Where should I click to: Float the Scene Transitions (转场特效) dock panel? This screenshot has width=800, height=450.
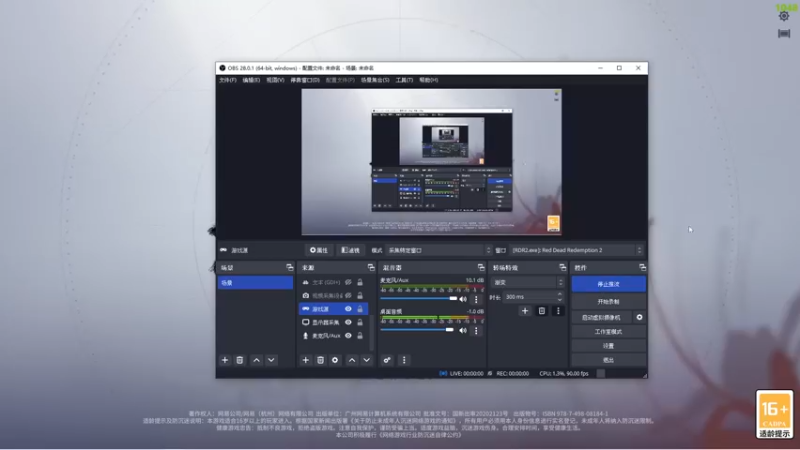tap(563, 267)
